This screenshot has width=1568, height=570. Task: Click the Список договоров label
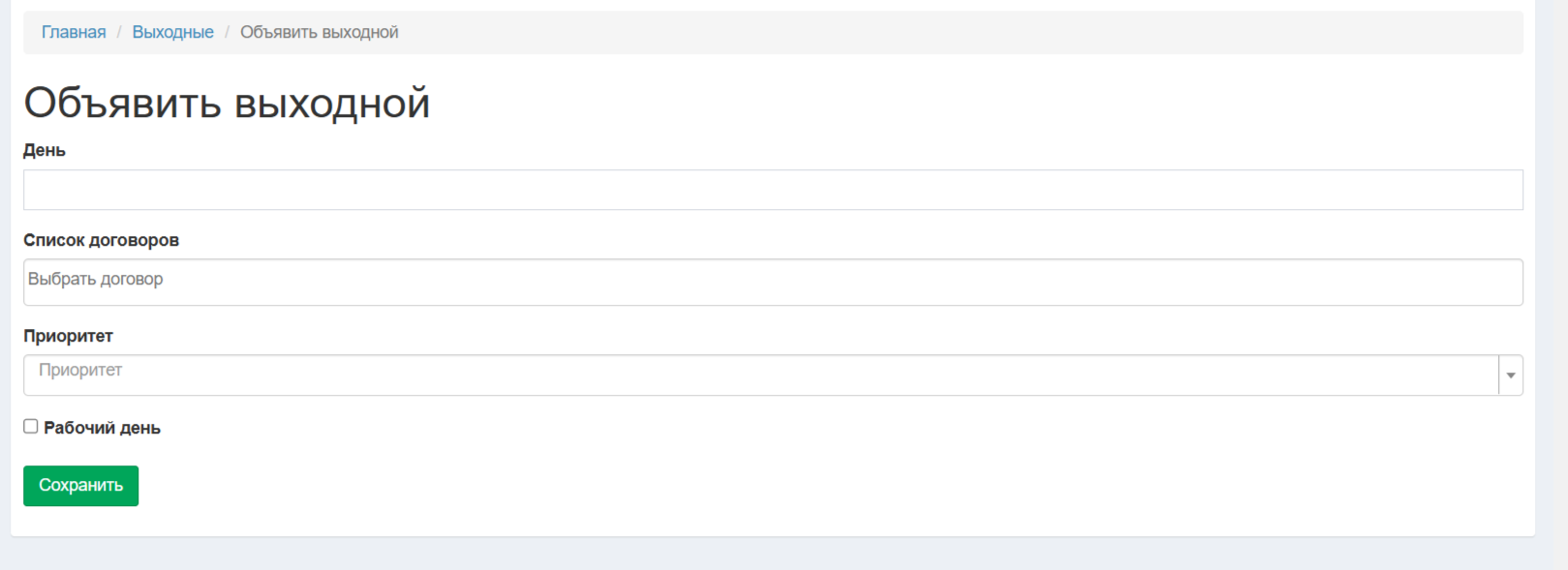click(x=101, y=240)
